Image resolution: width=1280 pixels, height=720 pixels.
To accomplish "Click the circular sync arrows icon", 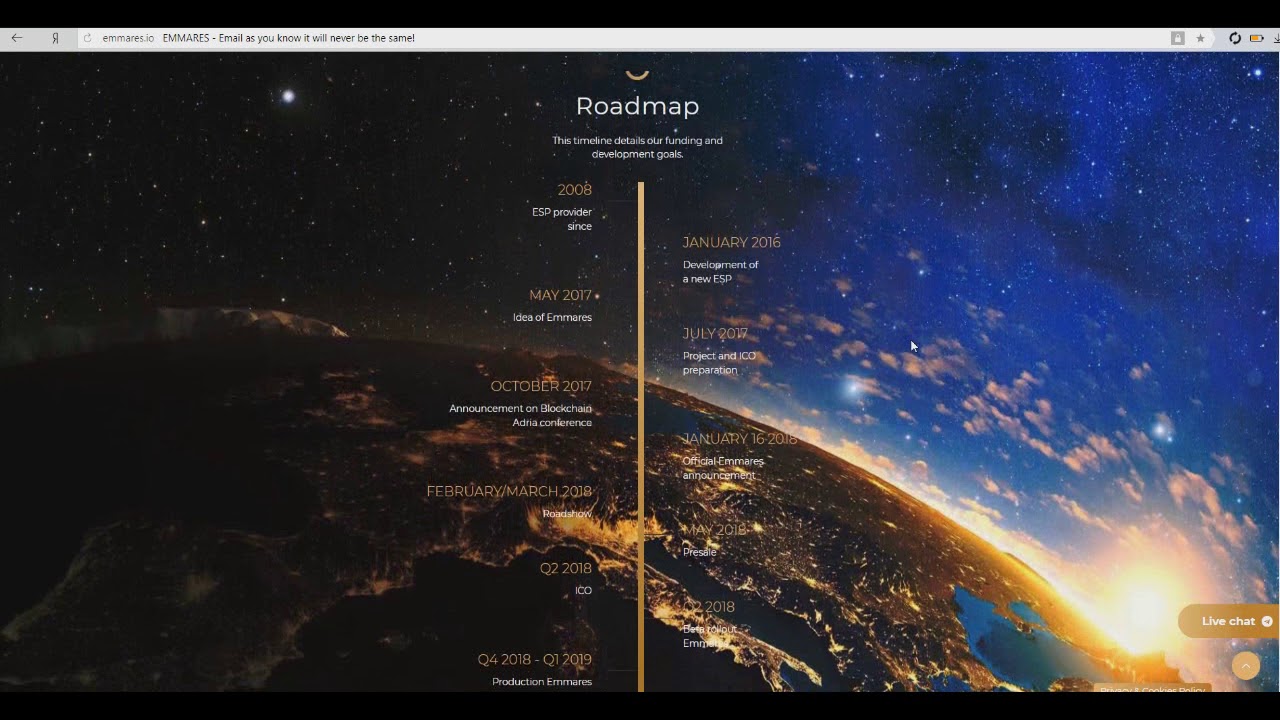I will click(x=1235, y=38).
